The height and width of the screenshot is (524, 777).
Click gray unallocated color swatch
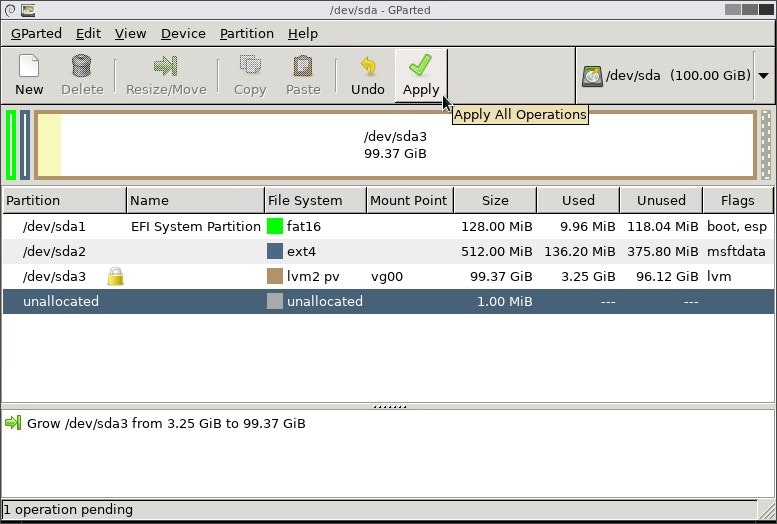pos(275,301)
